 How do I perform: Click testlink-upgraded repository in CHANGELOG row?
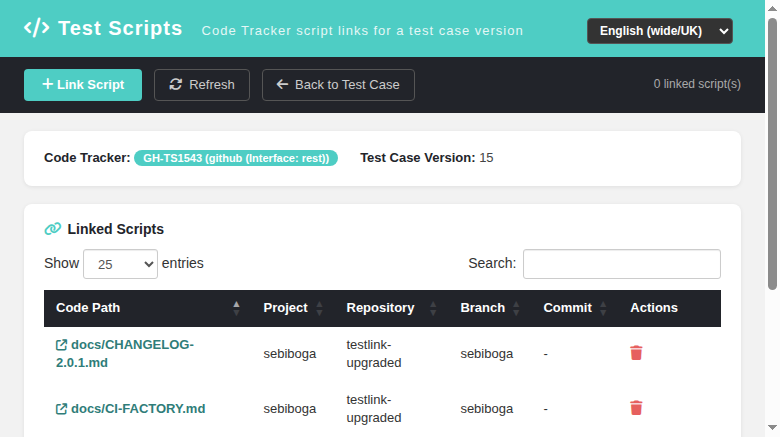coord(374,353)
